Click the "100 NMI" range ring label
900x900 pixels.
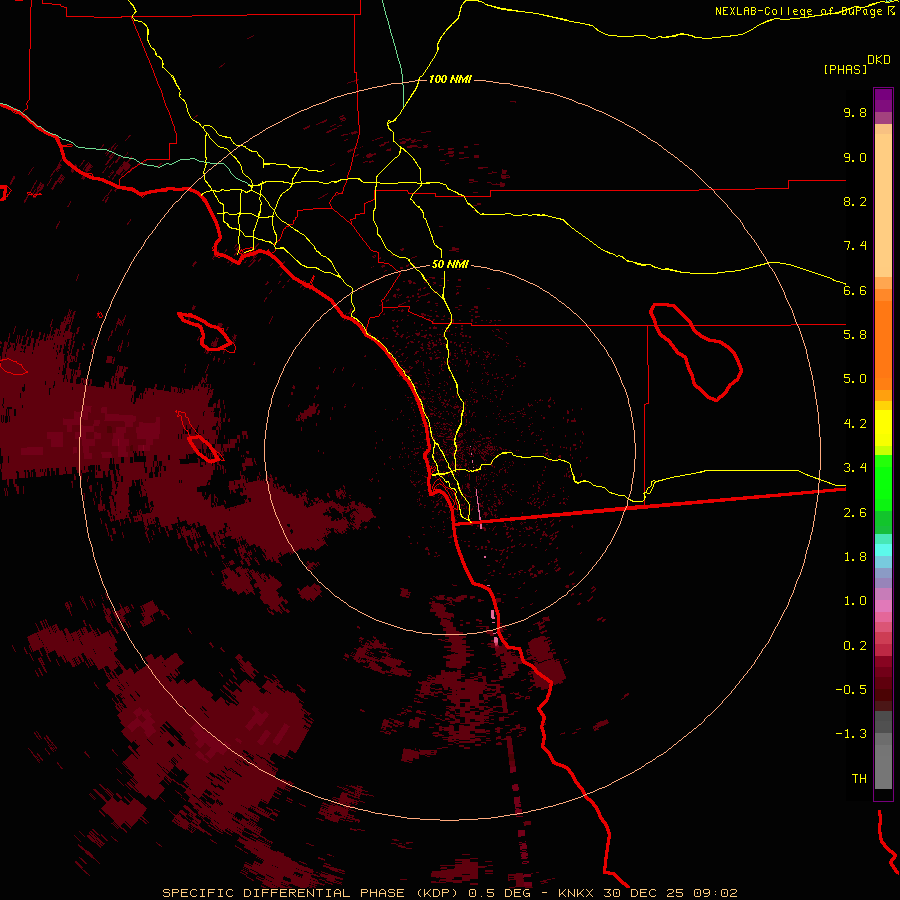450,79
